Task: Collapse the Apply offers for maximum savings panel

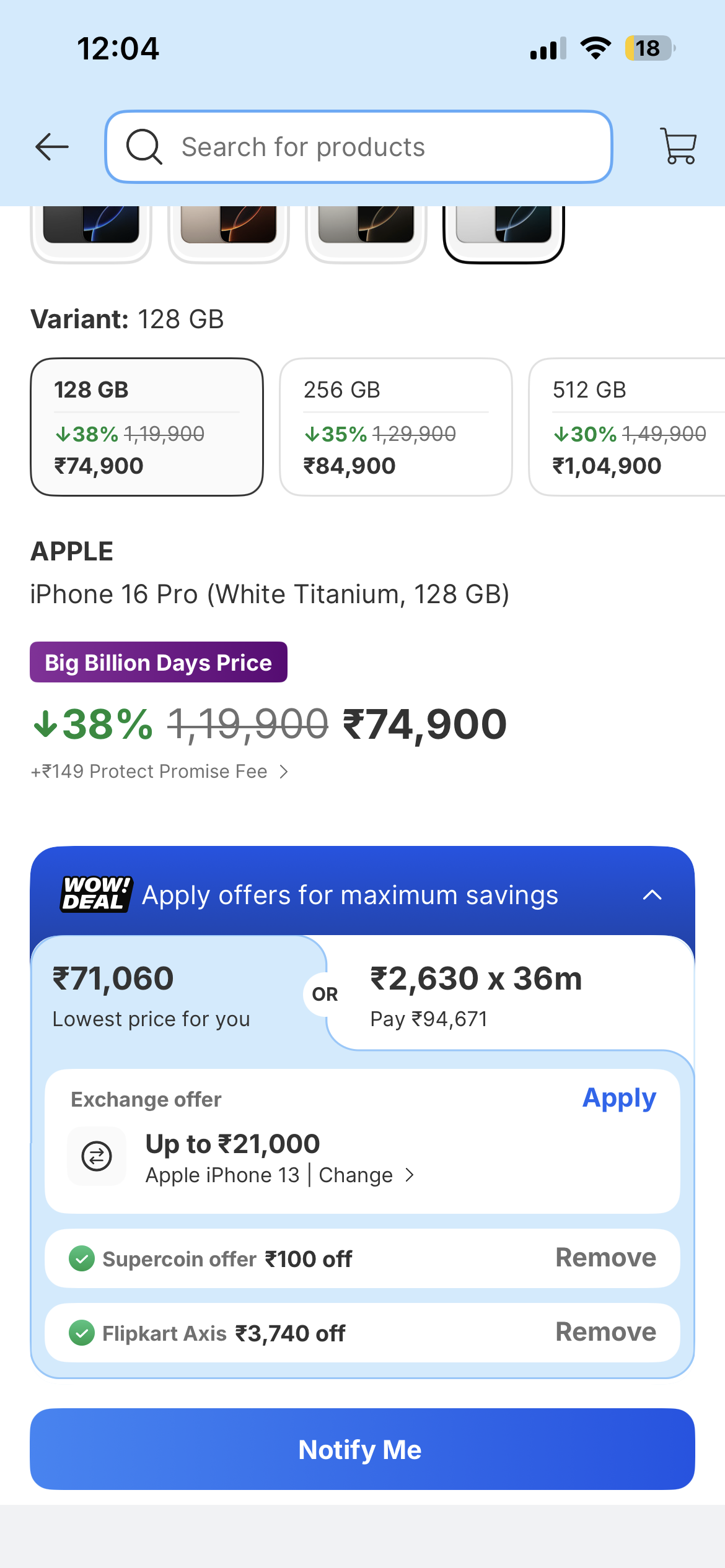Action: [x=652, y=895]
